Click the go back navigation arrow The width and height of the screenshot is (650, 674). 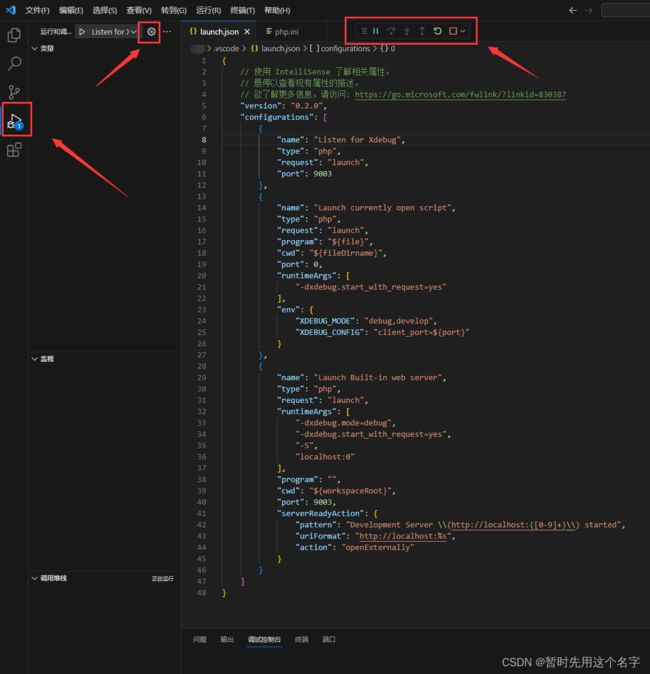573,10
